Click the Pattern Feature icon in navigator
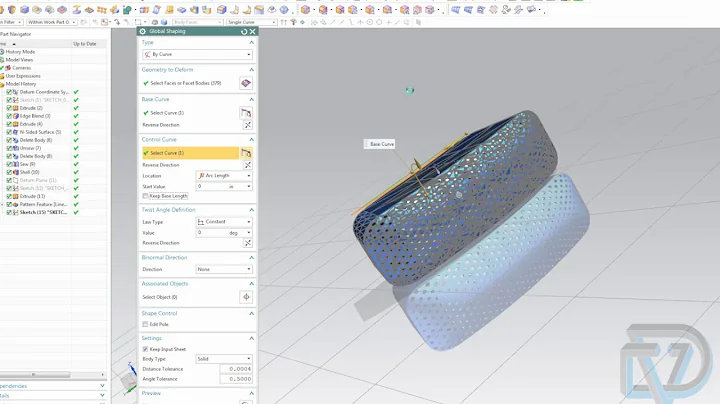The image size is (720, 404). coord(16,204)
